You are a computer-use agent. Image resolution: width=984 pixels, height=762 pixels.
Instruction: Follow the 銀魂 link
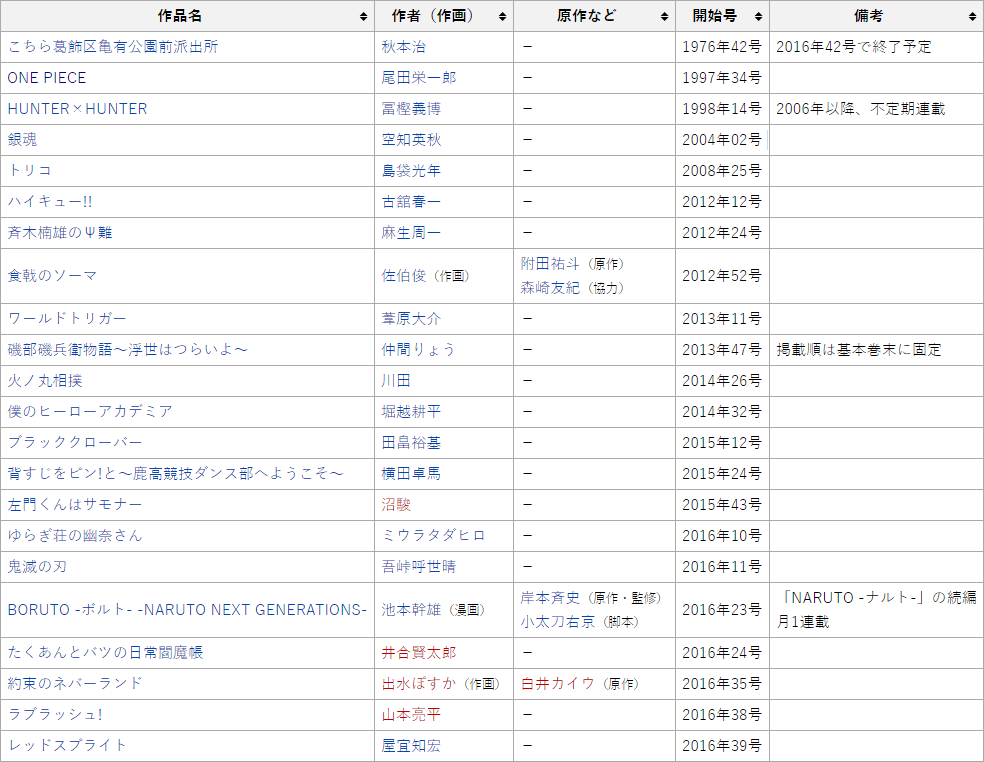23,140
